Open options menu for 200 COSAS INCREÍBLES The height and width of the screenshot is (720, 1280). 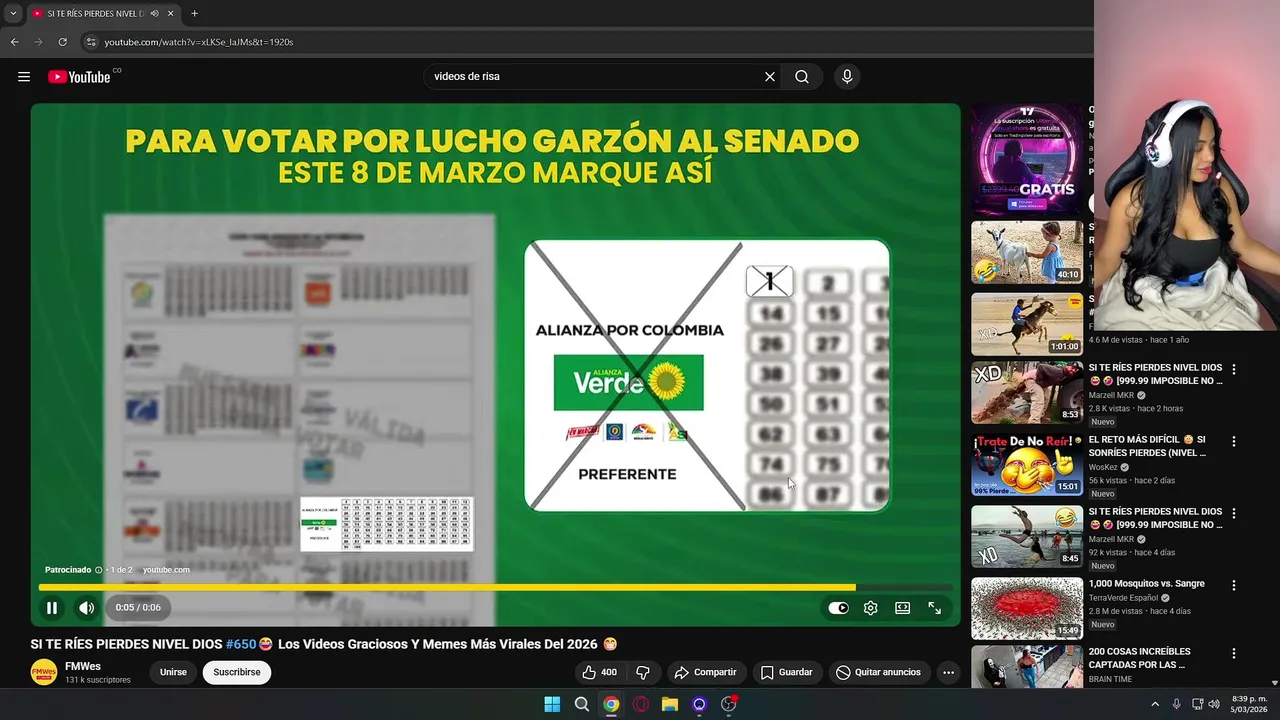(x=1233, y=653)
